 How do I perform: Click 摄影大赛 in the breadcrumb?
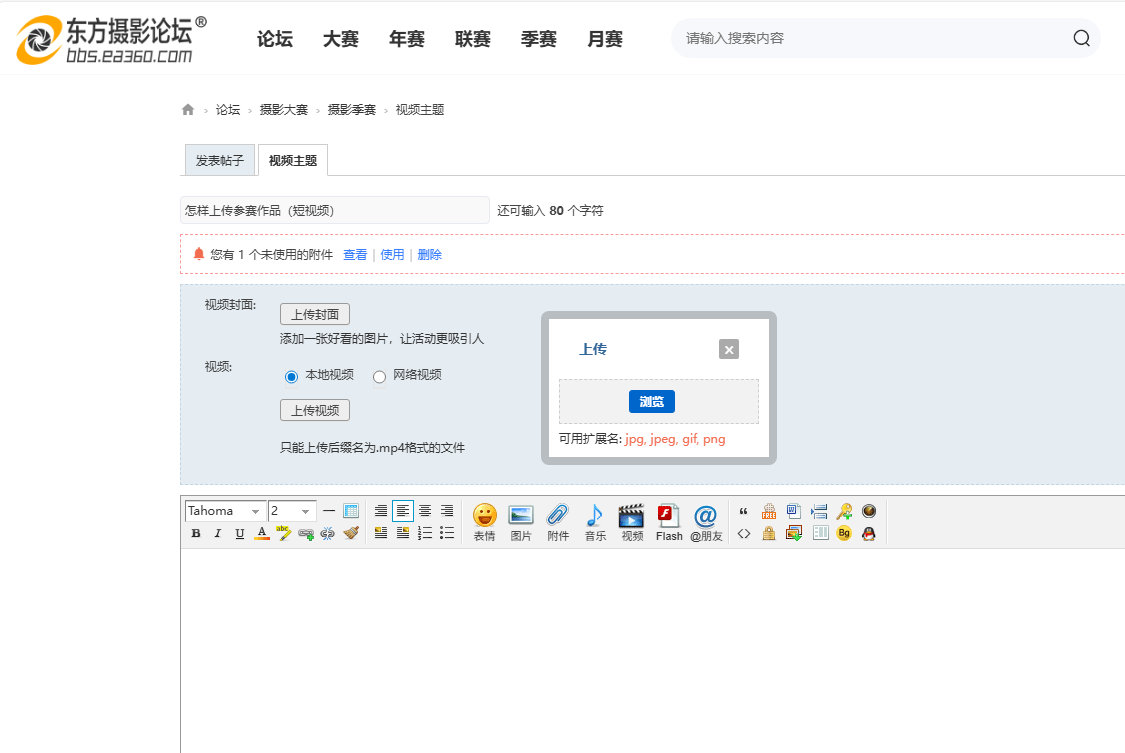coord(283,110)
